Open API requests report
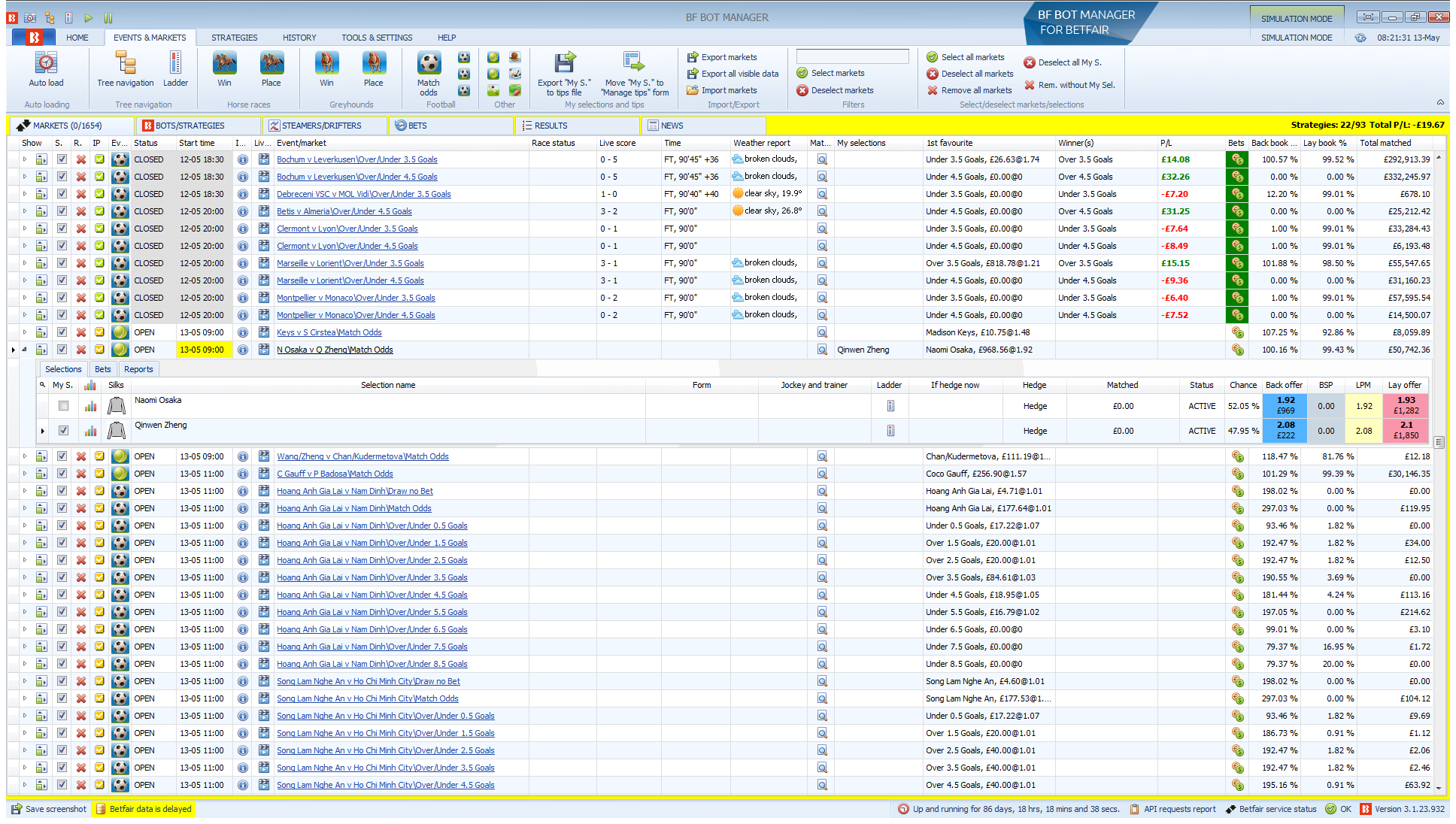This screenshot has height=824, width=1456. (1172, 809)
